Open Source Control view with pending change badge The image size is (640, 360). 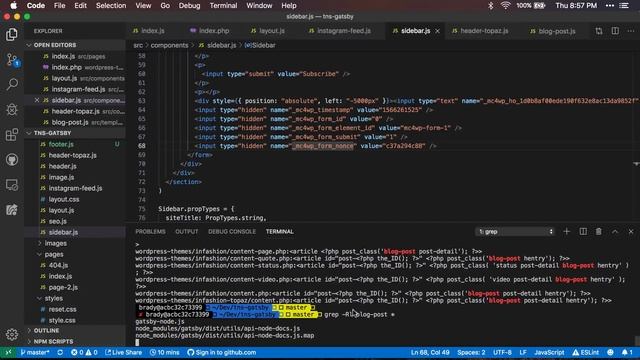(12, 60)
